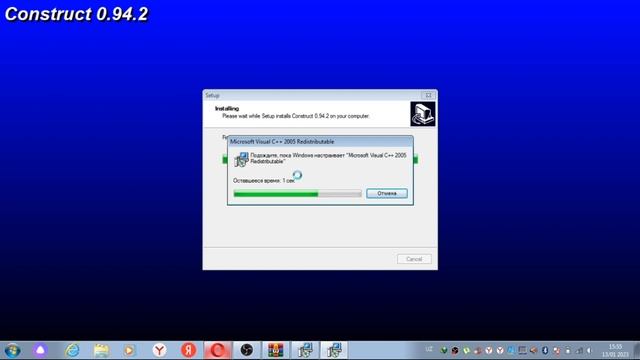This screenshot has width=640, height=360.
Task: Open the taskbar clock and date
Action: click(615, 351)
